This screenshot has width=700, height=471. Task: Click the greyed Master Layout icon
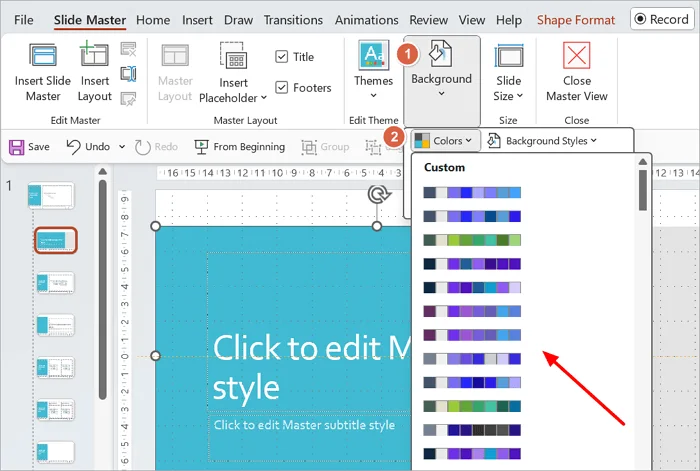click(x=175, y=55)
